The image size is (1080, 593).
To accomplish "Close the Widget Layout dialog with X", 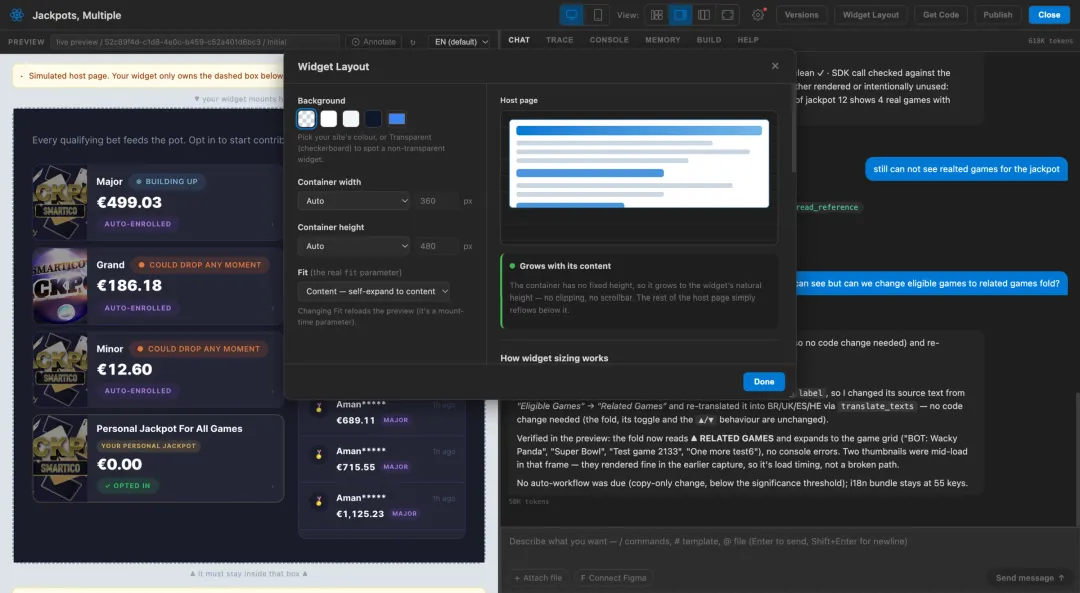I will click(x=775, y=66).
